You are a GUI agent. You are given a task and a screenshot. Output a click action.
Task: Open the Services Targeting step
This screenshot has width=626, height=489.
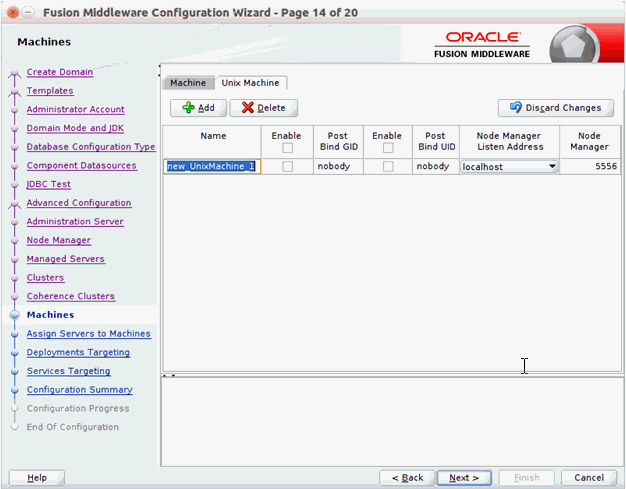68,371
